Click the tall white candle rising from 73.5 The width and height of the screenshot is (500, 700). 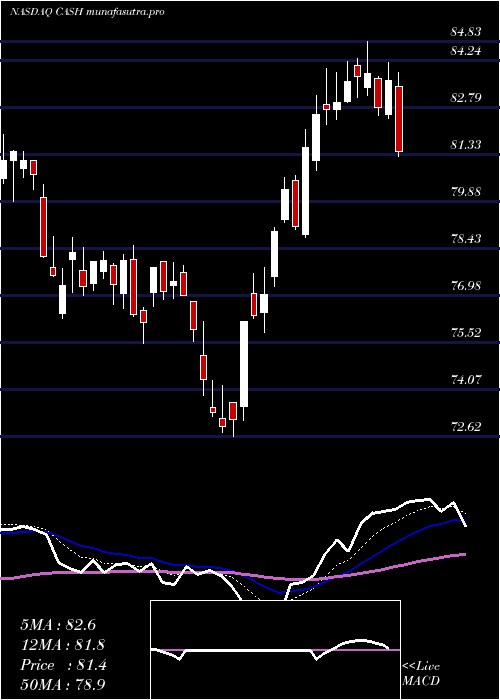[244, 364]
